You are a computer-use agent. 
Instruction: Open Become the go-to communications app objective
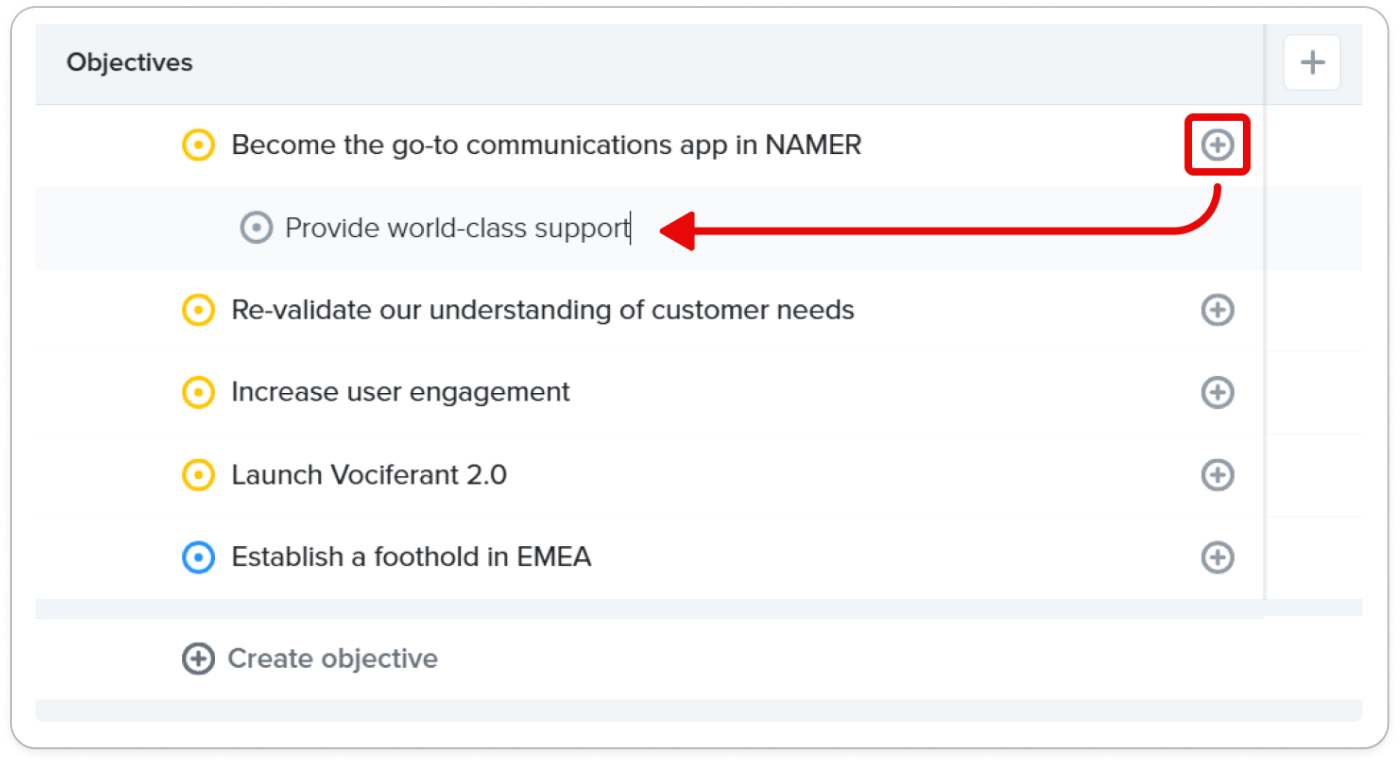(546, 146)
